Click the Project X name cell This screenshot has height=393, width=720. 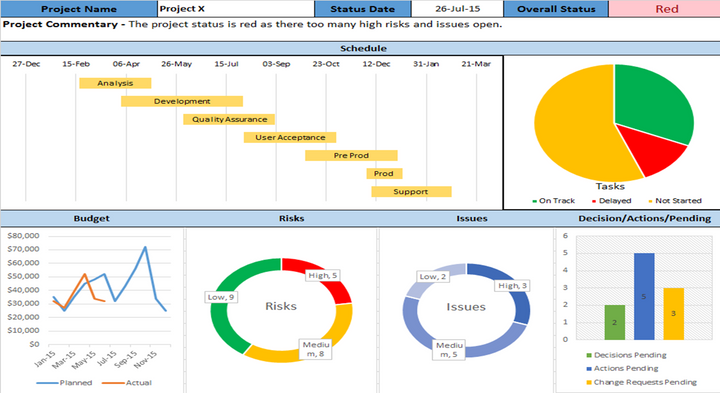236,9
